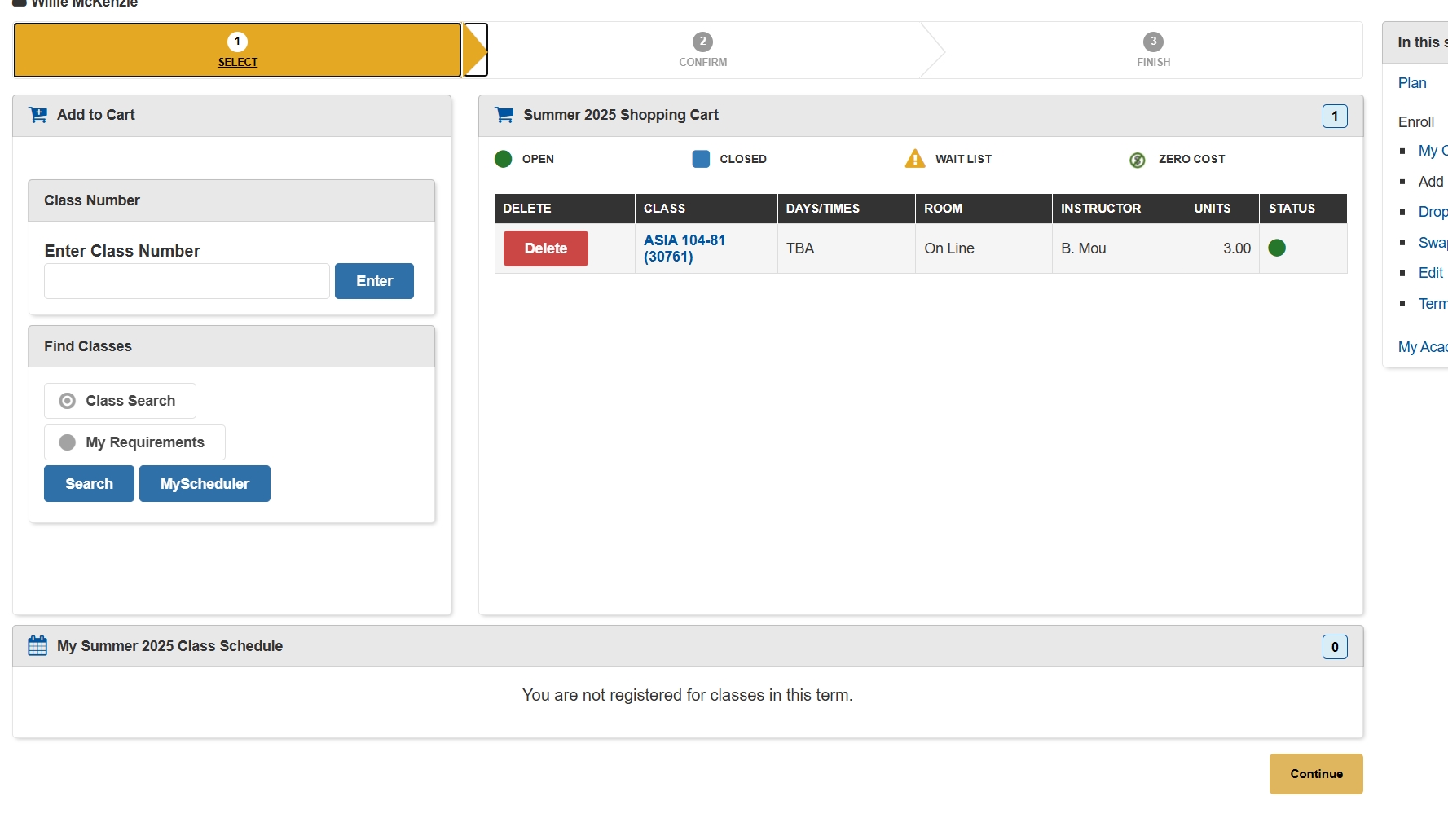Click the Wait List warning triangle icon
Screen dimensions: 1448x840
pyautogui.click(x=915, y=159)
